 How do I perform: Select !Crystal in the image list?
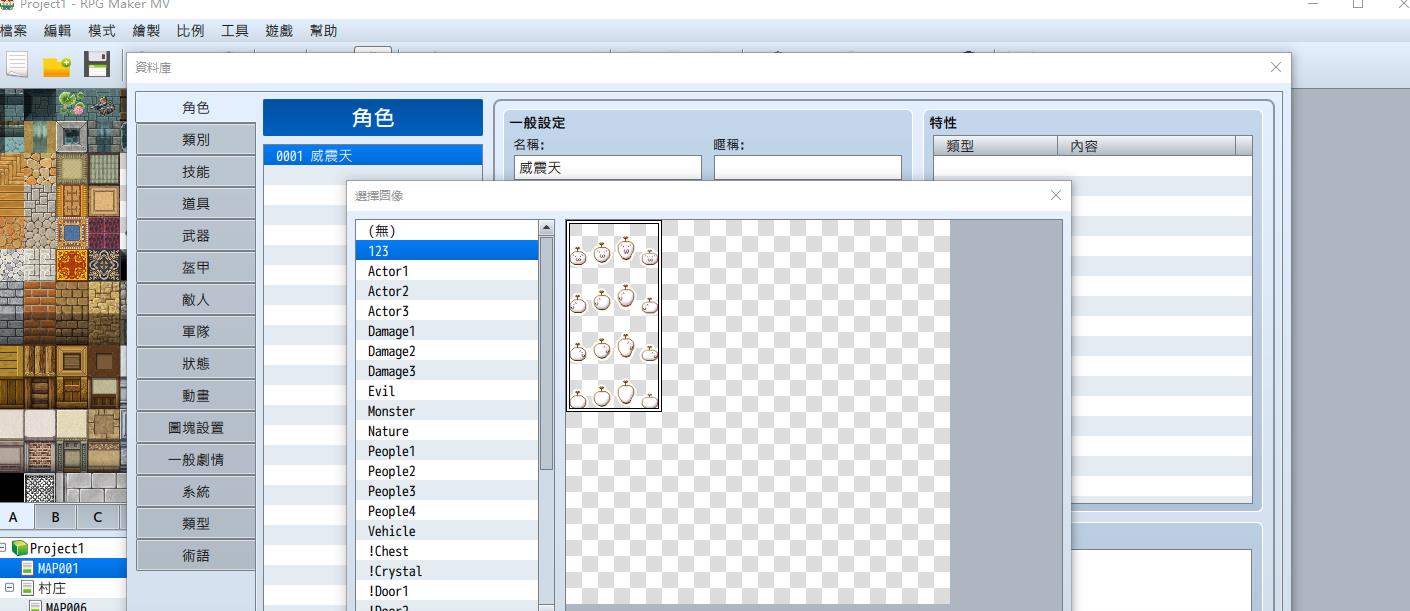click(x=447, y=571)
